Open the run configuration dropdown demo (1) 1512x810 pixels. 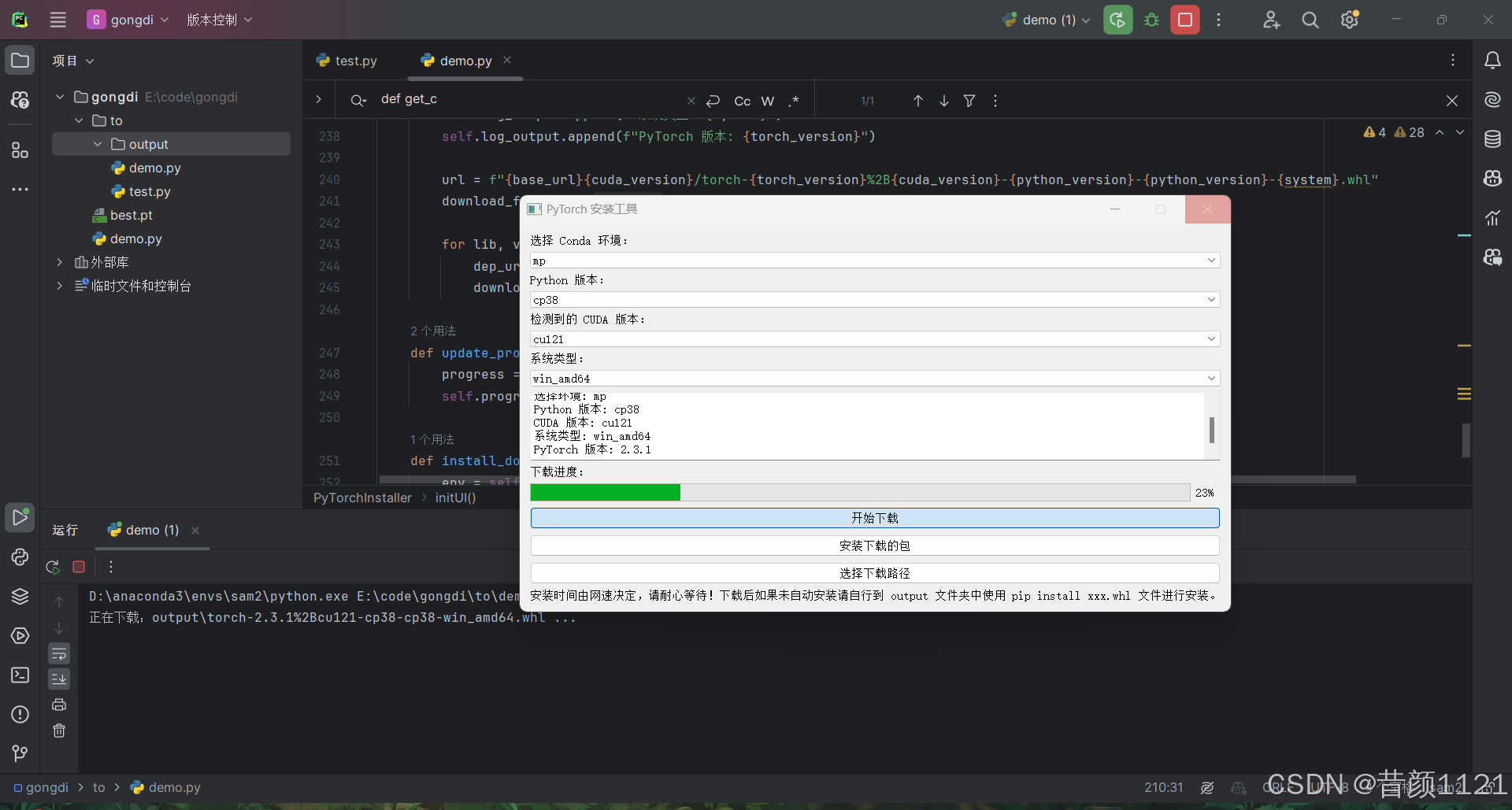tap(1046, 20)
